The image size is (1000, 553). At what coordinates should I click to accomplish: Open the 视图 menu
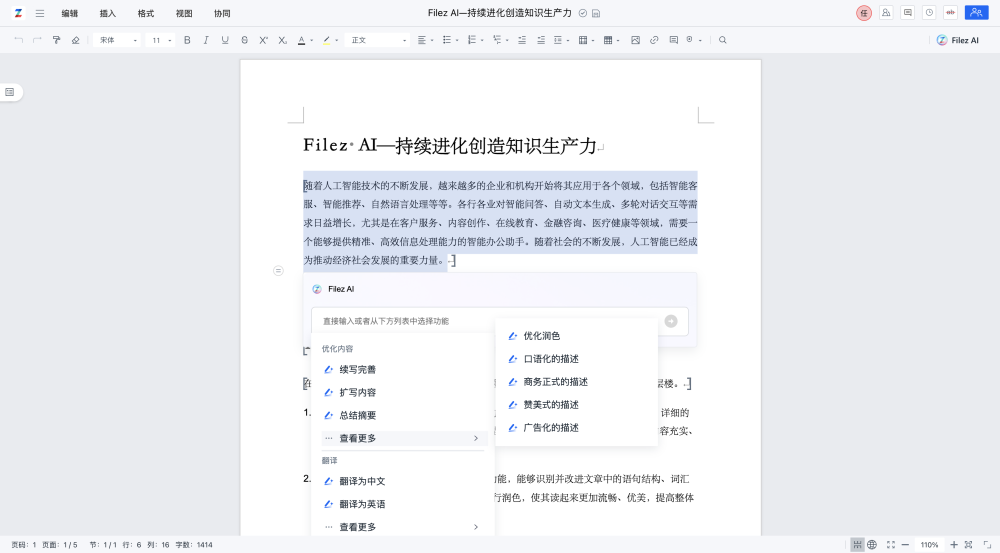[184, 13]
